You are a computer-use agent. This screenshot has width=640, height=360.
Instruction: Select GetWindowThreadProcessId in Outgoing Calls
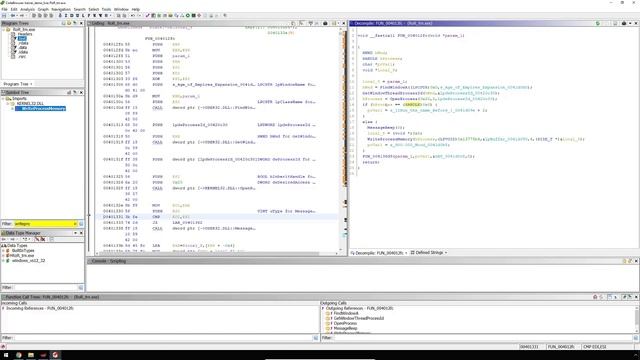pos(359,318)
